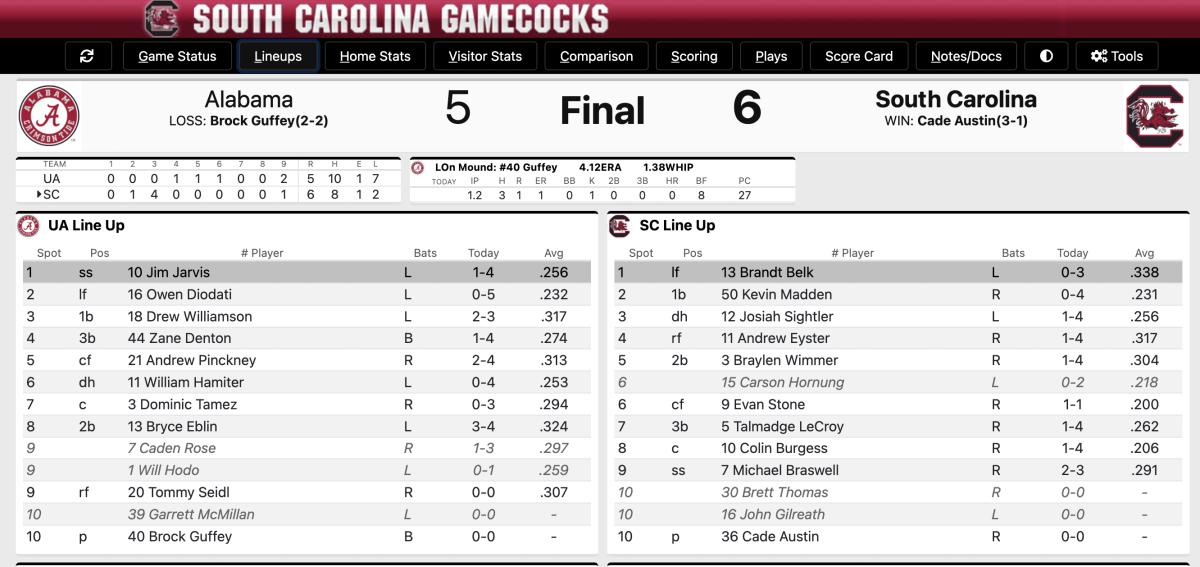Select Jim Jarvis row in UA lineup

307,272
